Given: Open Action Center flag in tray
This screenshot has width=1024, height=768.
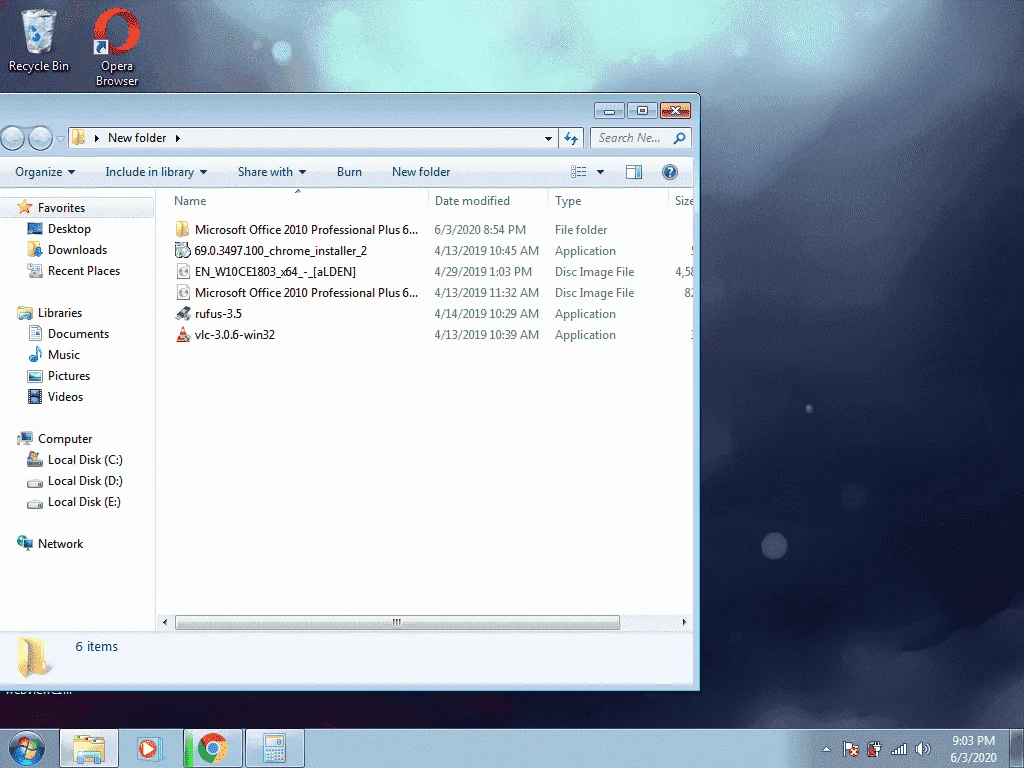Looking at the screenshot, I should 850,749.
